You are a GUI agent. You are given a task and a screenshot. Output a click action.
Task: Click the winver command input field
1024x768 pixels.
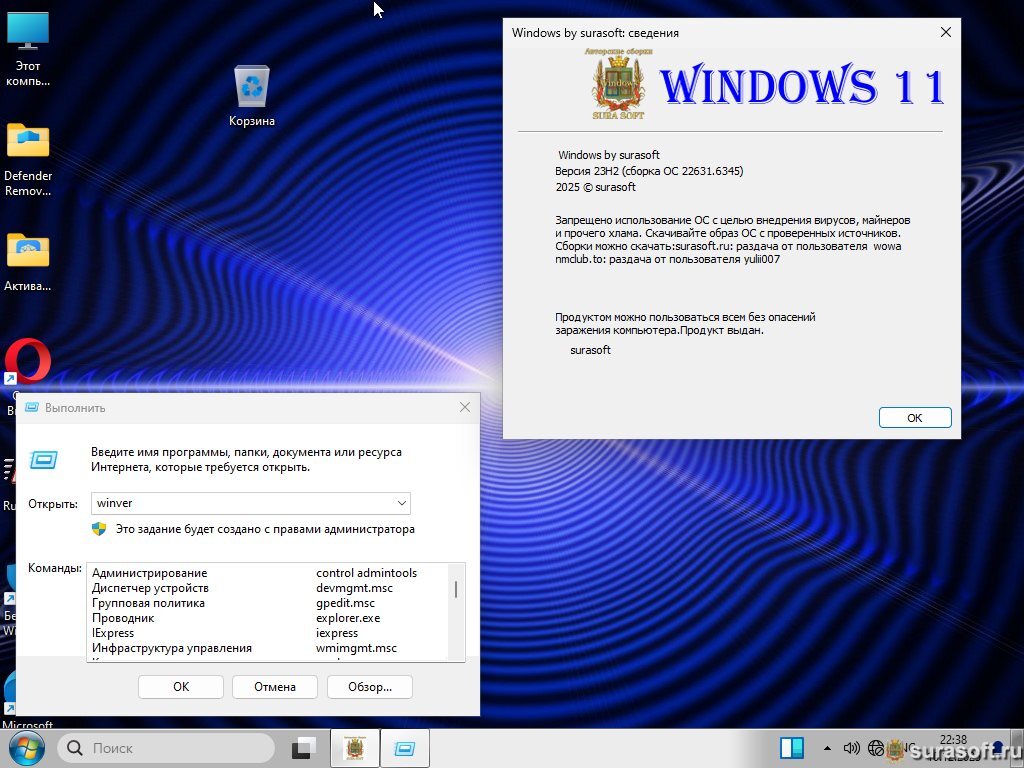pos(240,503)
